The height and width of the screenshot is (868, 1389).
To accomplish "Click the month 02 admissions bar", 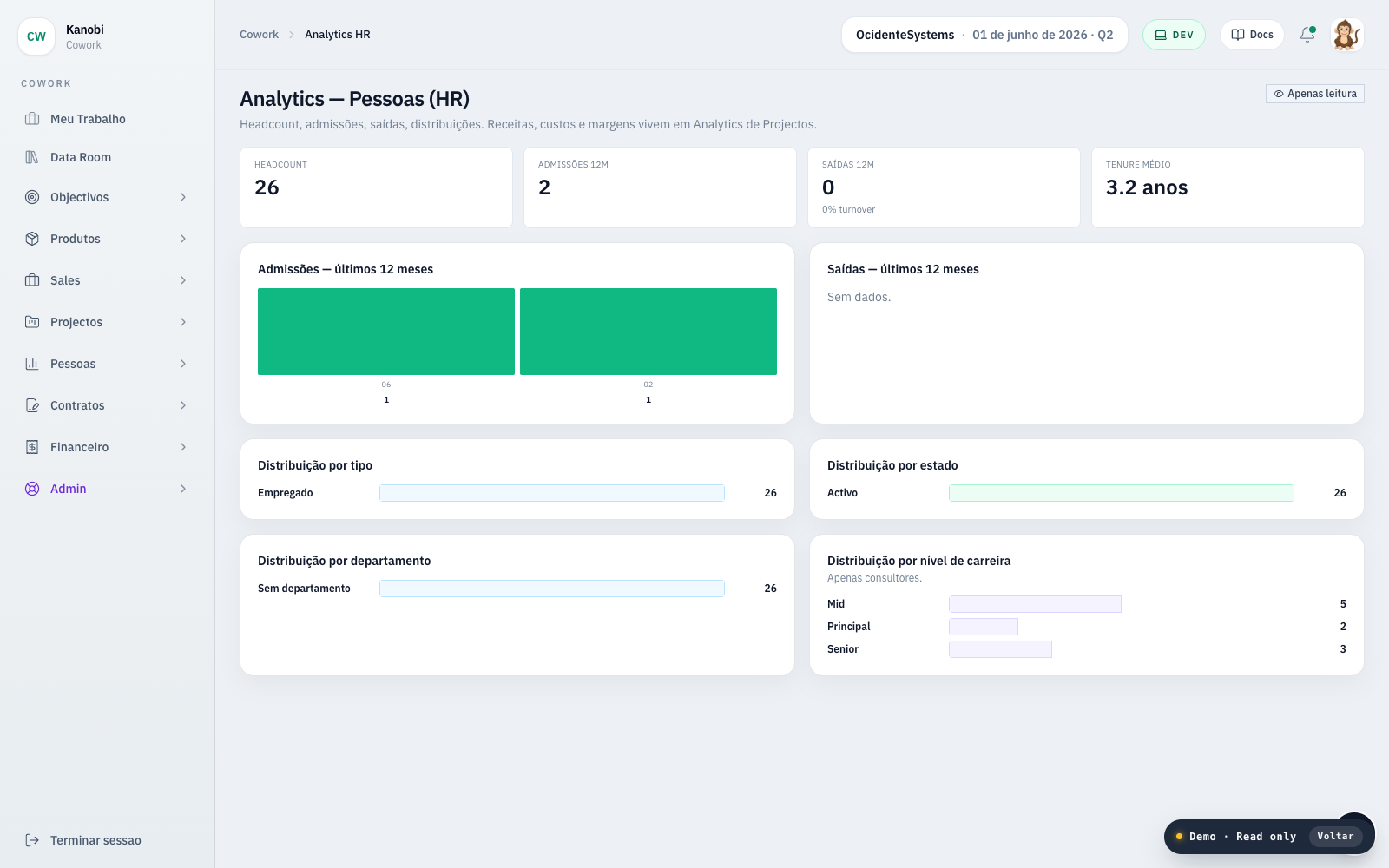I will pos(648,332).
